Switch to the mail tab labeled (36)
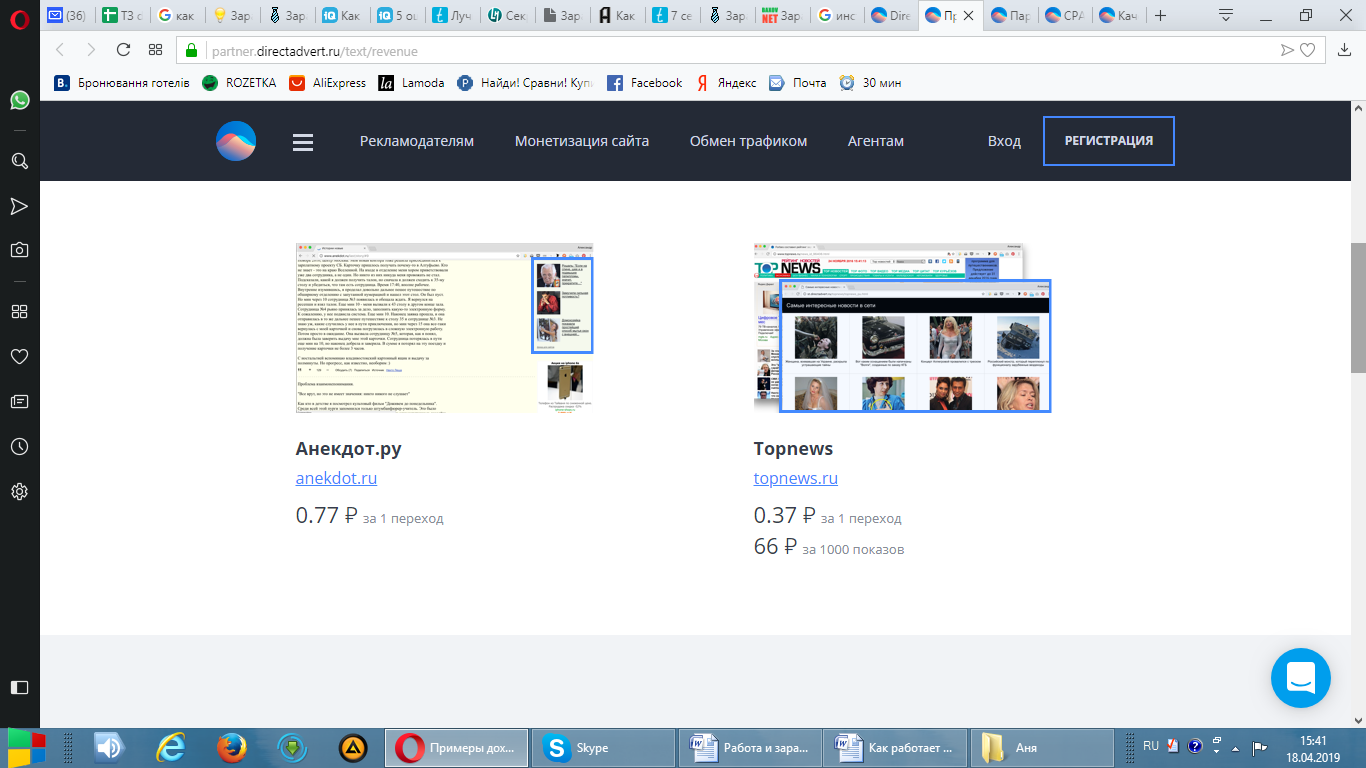1366x768 pixels. coord(67,16)
